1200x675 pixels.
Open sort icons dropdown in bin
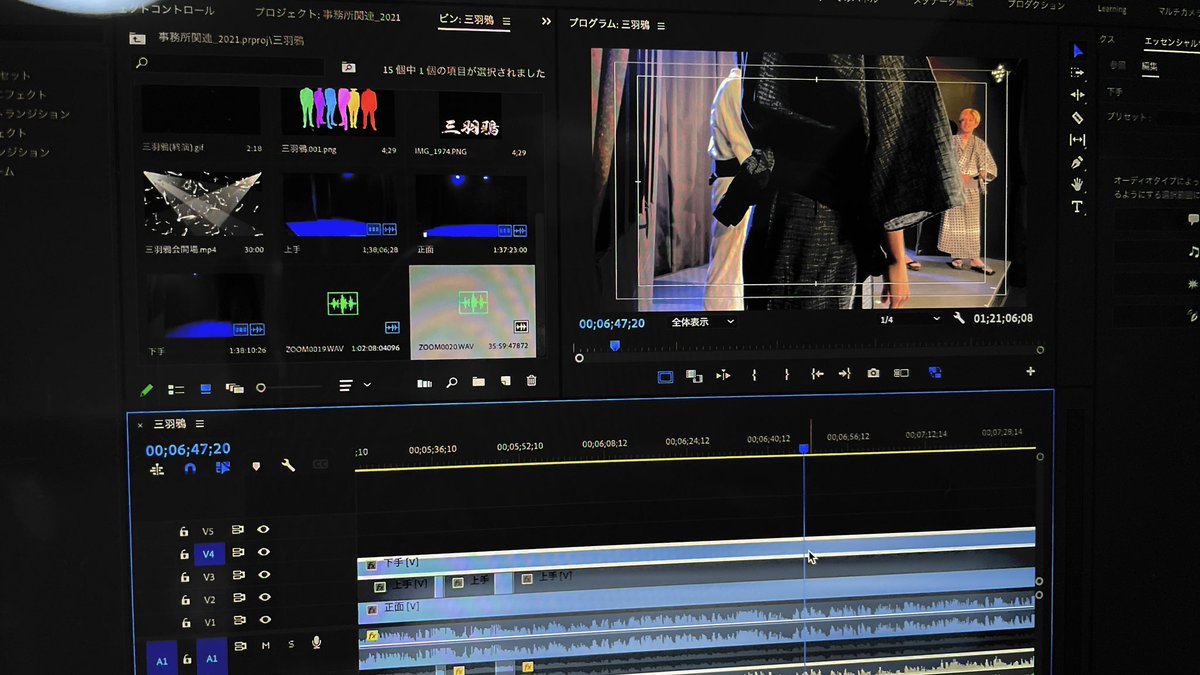pyautogui.click(x=354, y=384)
